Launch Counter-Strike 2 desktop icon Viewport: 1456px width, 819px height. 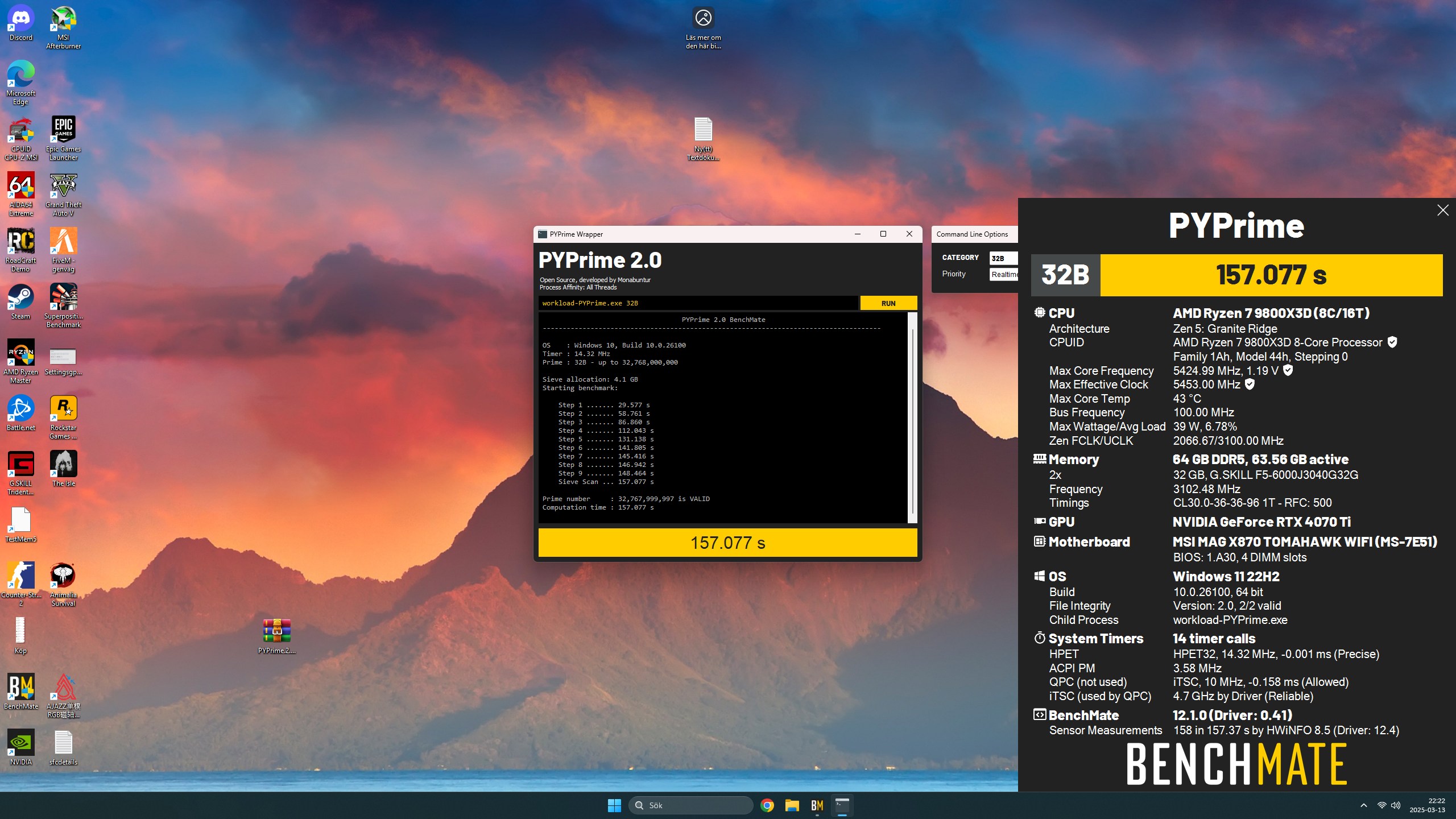(21, 585)
